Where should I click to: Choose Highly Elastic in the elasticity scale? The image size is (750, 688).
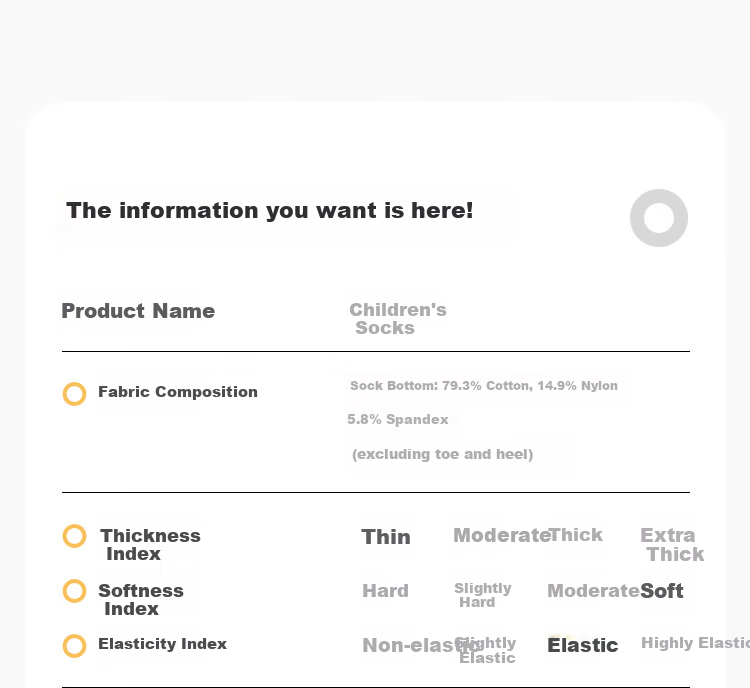[695, 643]
